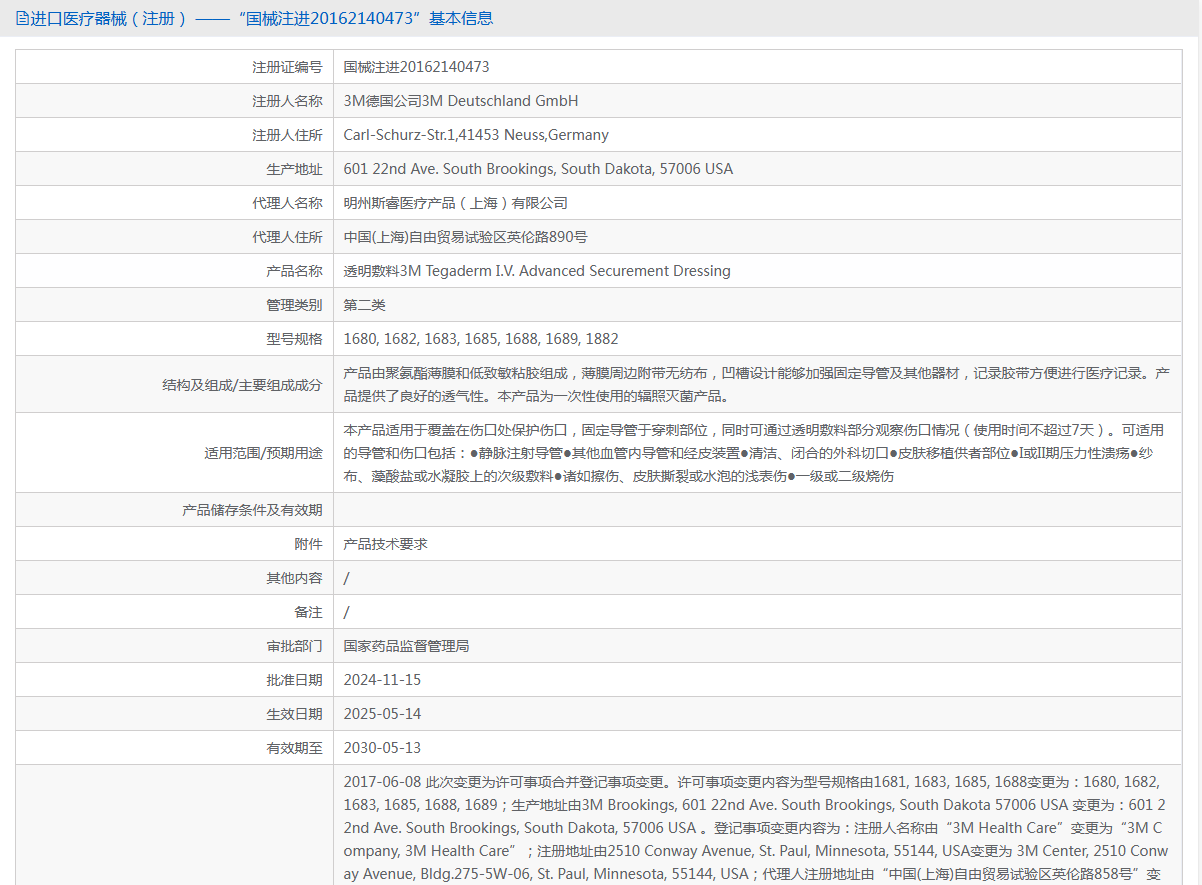This screenshot has height=885, width=1202.
Task: Click the 批准日期 label
Action: pyautogui.click(x=294, y=680)
